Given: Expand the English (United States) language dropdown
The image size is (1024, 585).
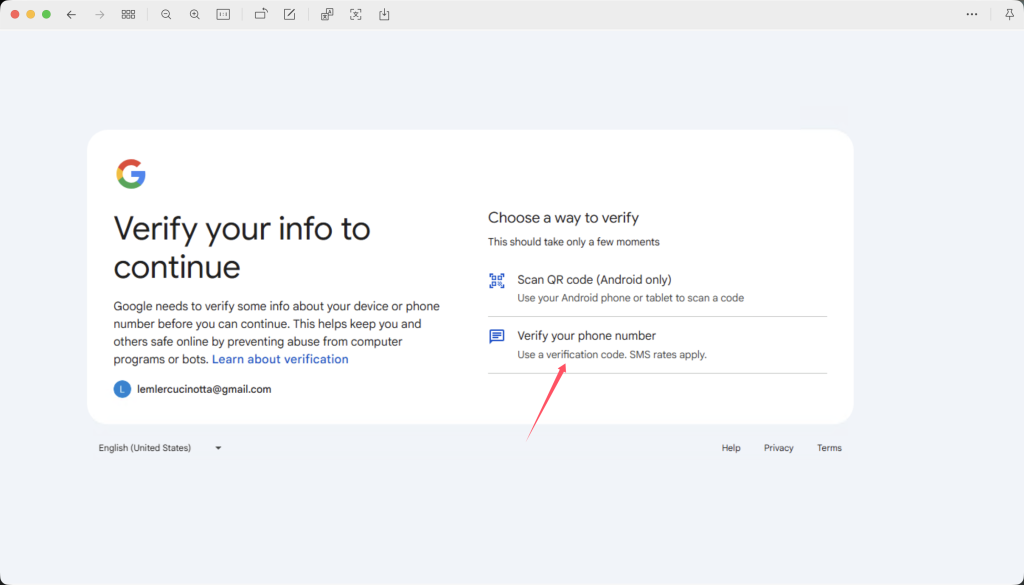Looking at the screenshot, I should tap(160, 448).
